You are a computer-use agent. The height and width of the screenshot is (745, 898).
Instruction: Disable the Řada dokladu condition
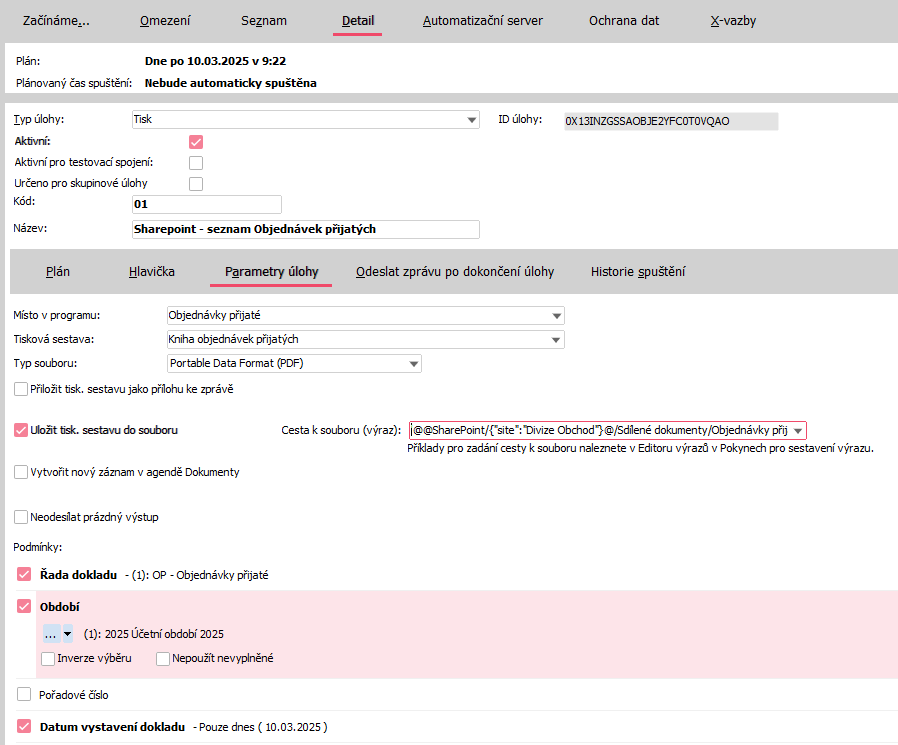pyautogui.click(x=24, y=575)
